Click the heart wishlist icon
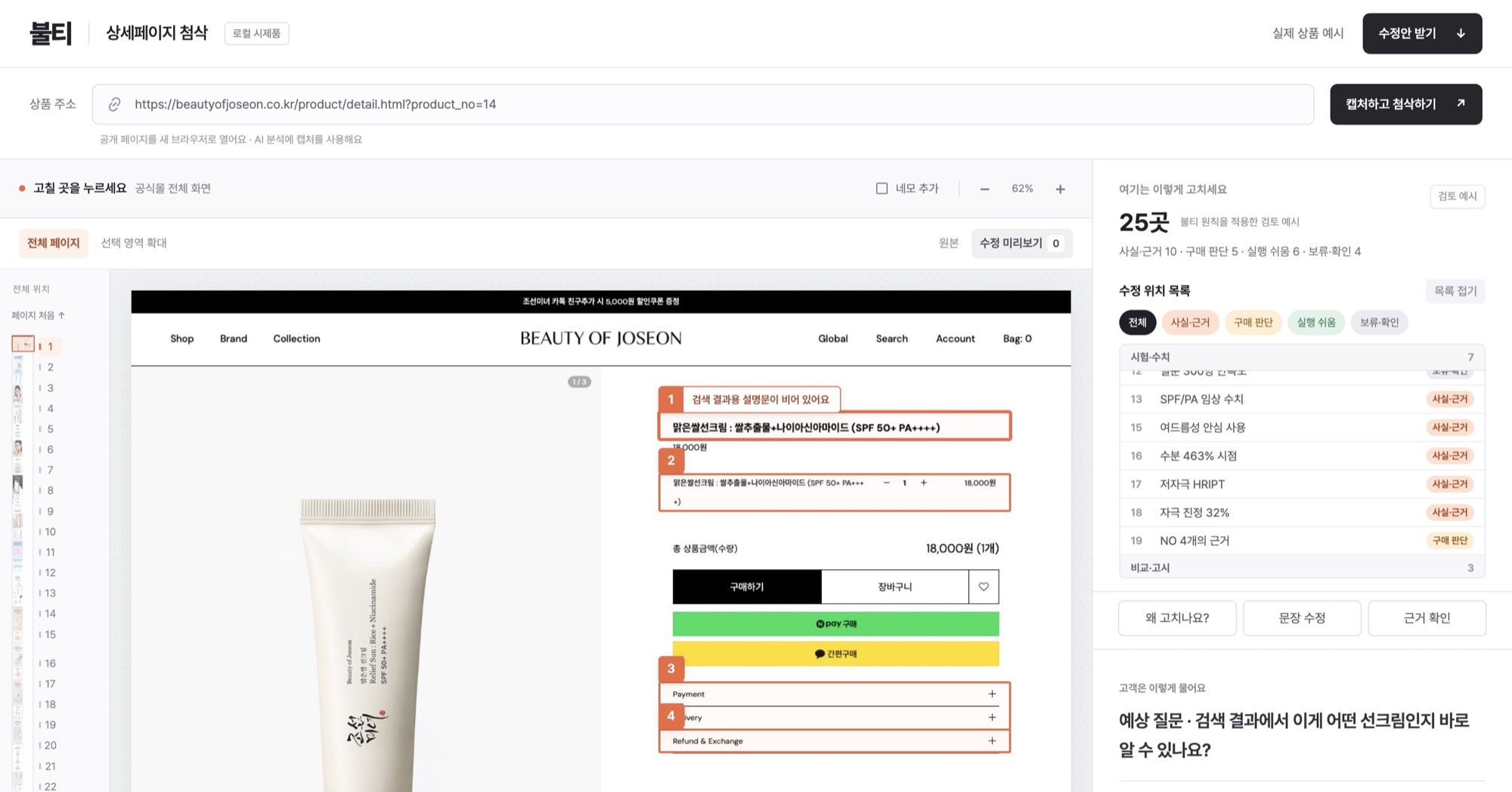The height and width of the screenshot is (792, 1512). click(x=984, y=586)
